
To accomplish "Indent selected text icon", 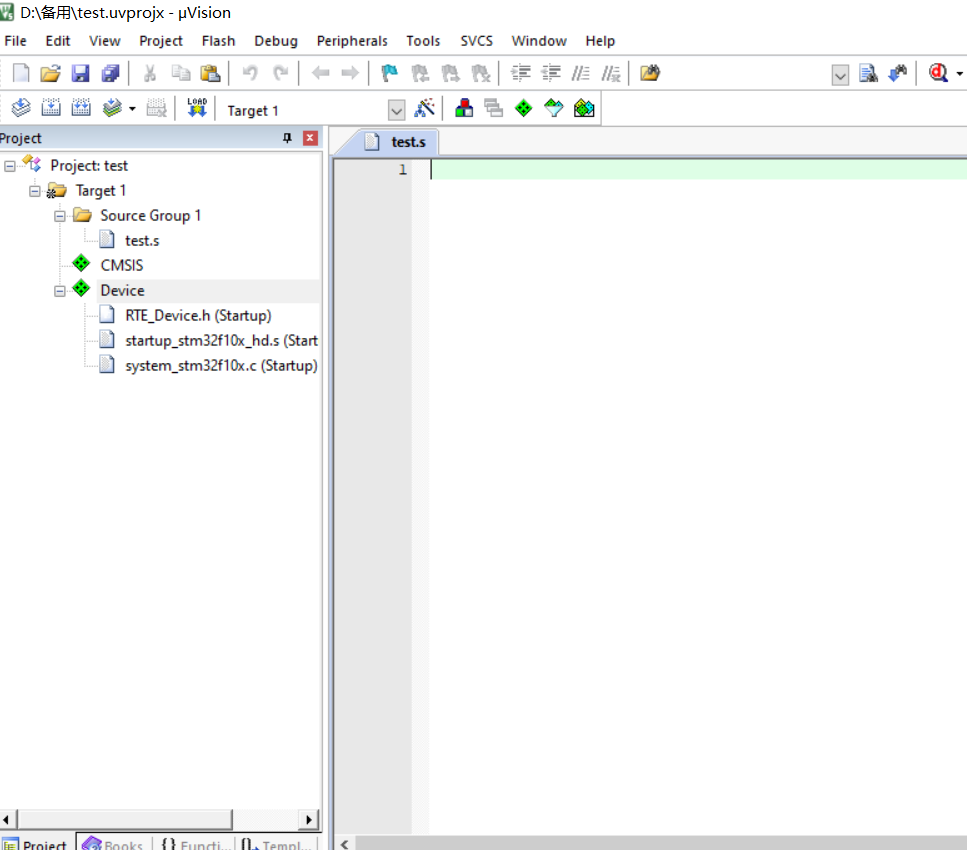I will pos(521,73).
